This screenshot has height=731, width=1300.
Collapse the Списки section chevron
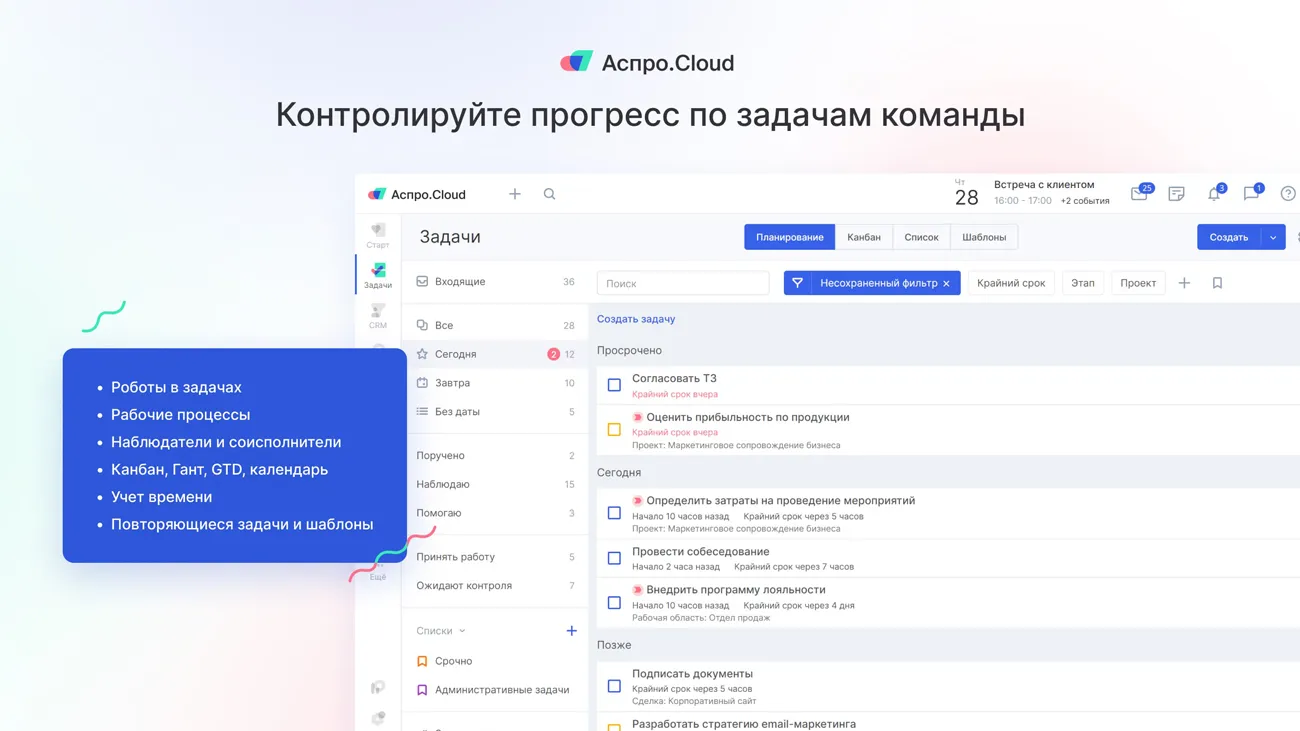point(462,631)
